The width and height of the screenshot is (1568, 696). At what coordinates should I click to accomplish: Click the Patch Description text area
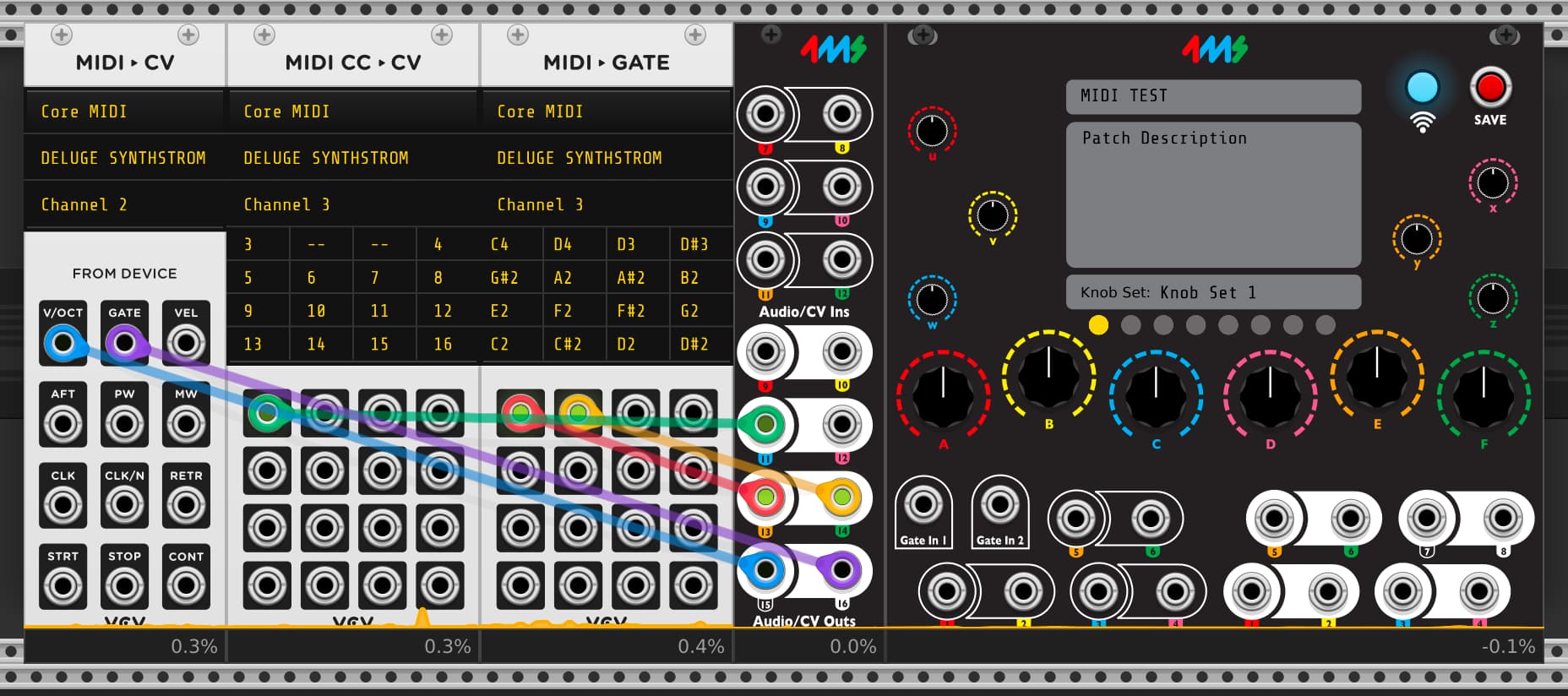[1212, 196]
